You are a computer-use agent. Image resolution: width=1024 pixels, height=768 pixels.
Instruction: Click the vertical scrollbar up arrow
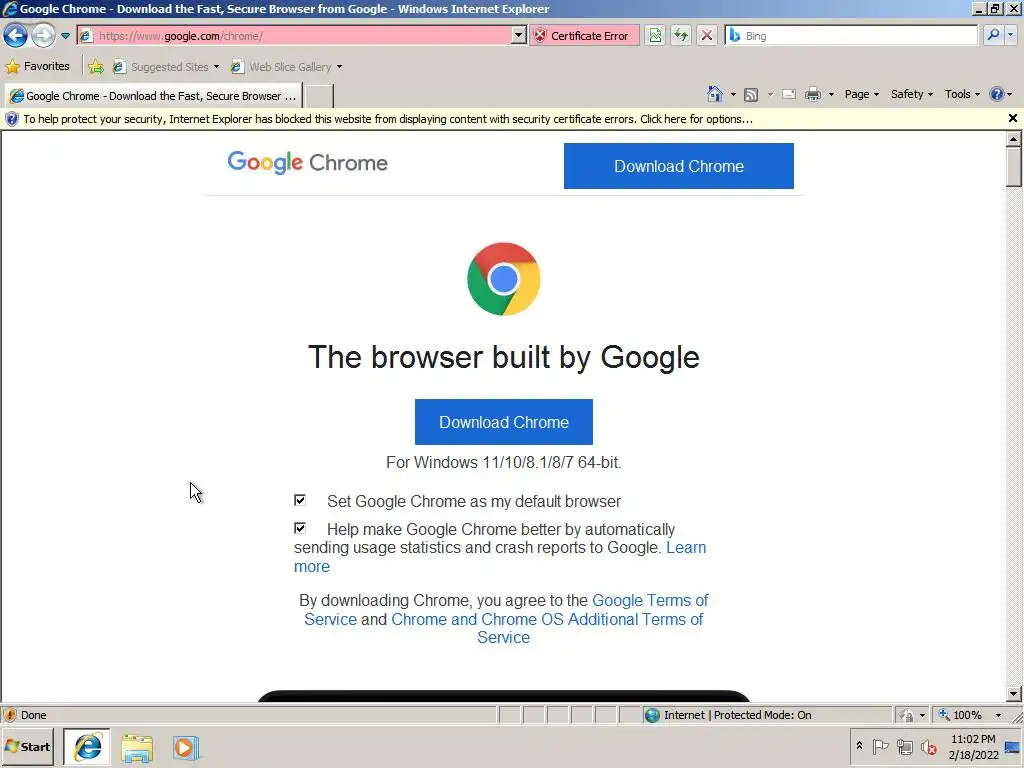click(1013, 138)
